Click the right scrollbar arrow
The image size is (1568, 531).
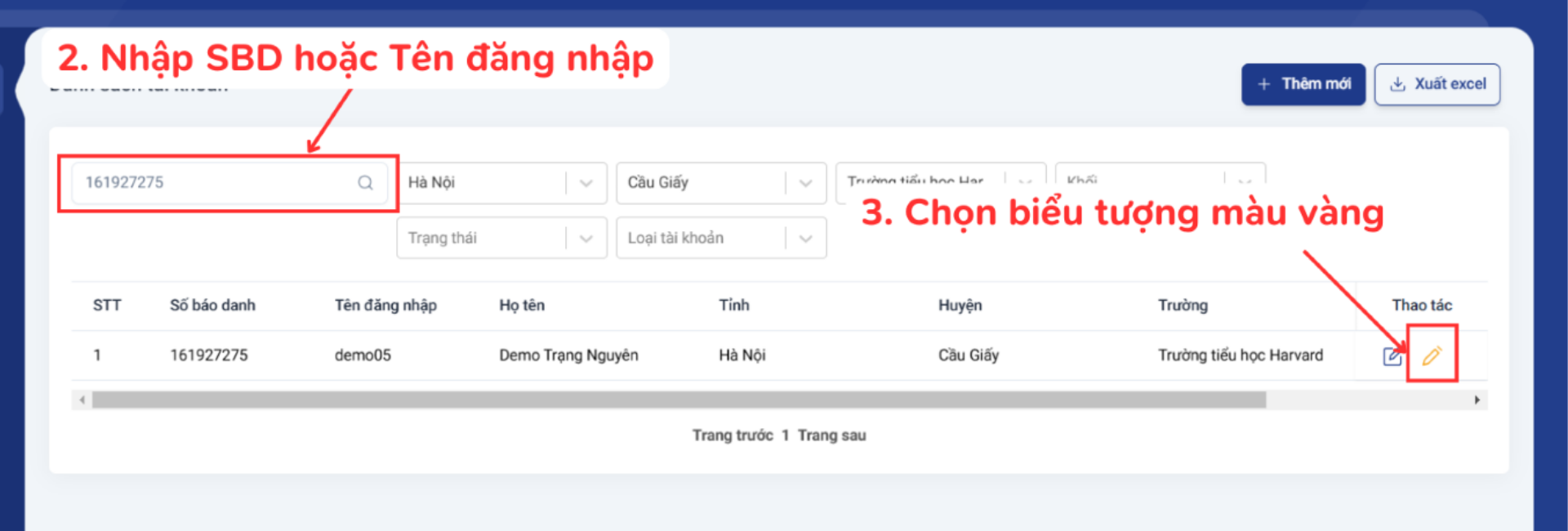pos(1477,400)
